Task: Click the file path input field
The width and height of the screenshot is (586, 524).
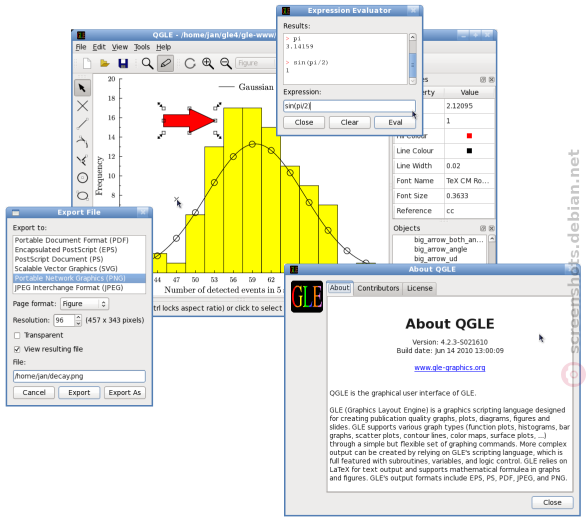Action: coord(79,376)
